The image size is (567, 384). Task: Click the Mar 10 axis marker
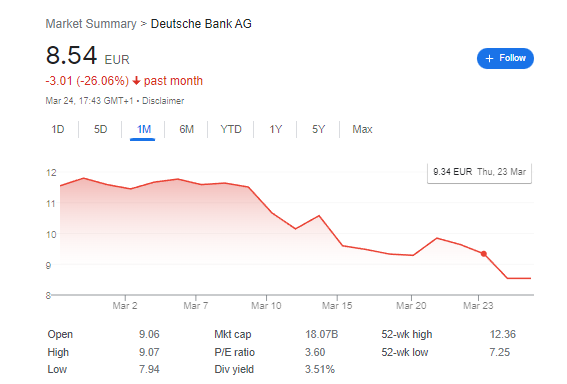266,306
